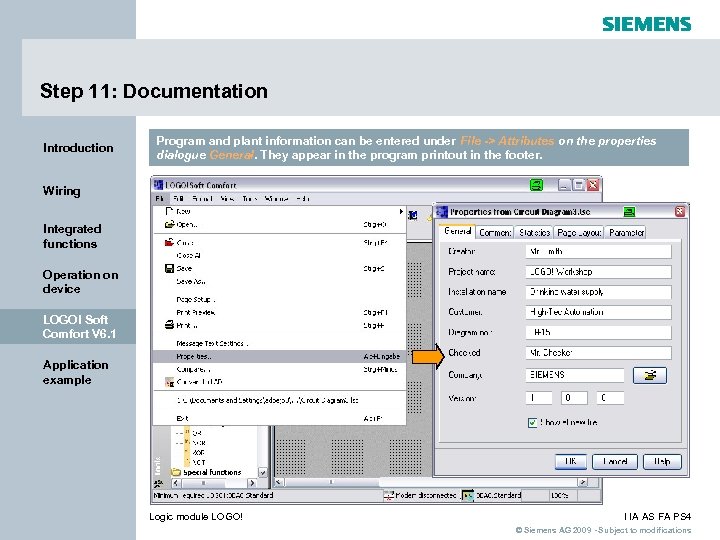Screen dimensions: 720x540
Task: Open the Help menu in the menu bar
Action: coord(303,199)
